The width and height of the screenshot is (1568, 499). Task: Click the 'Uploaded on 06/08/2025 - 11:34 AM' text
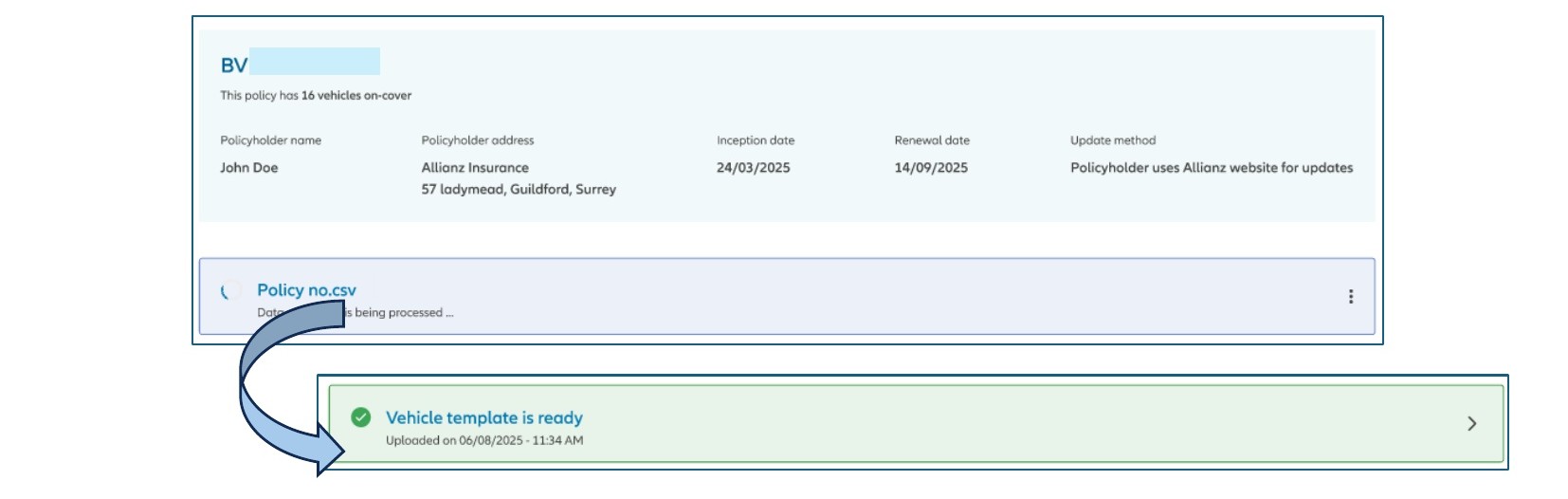pyautogui.click(x=484, y=440)
